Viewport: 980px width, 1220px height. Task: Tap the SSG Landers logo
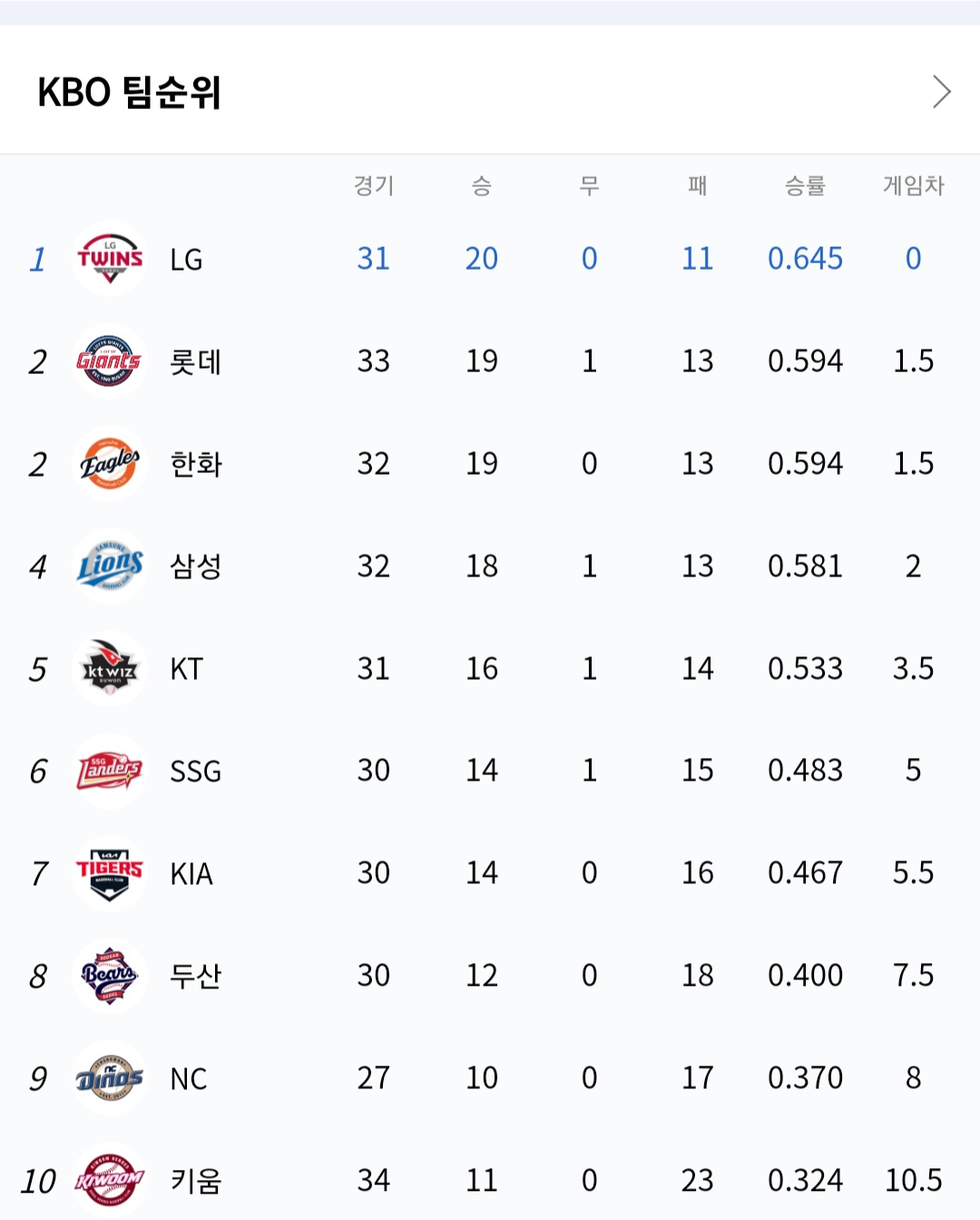pos(110,772)
